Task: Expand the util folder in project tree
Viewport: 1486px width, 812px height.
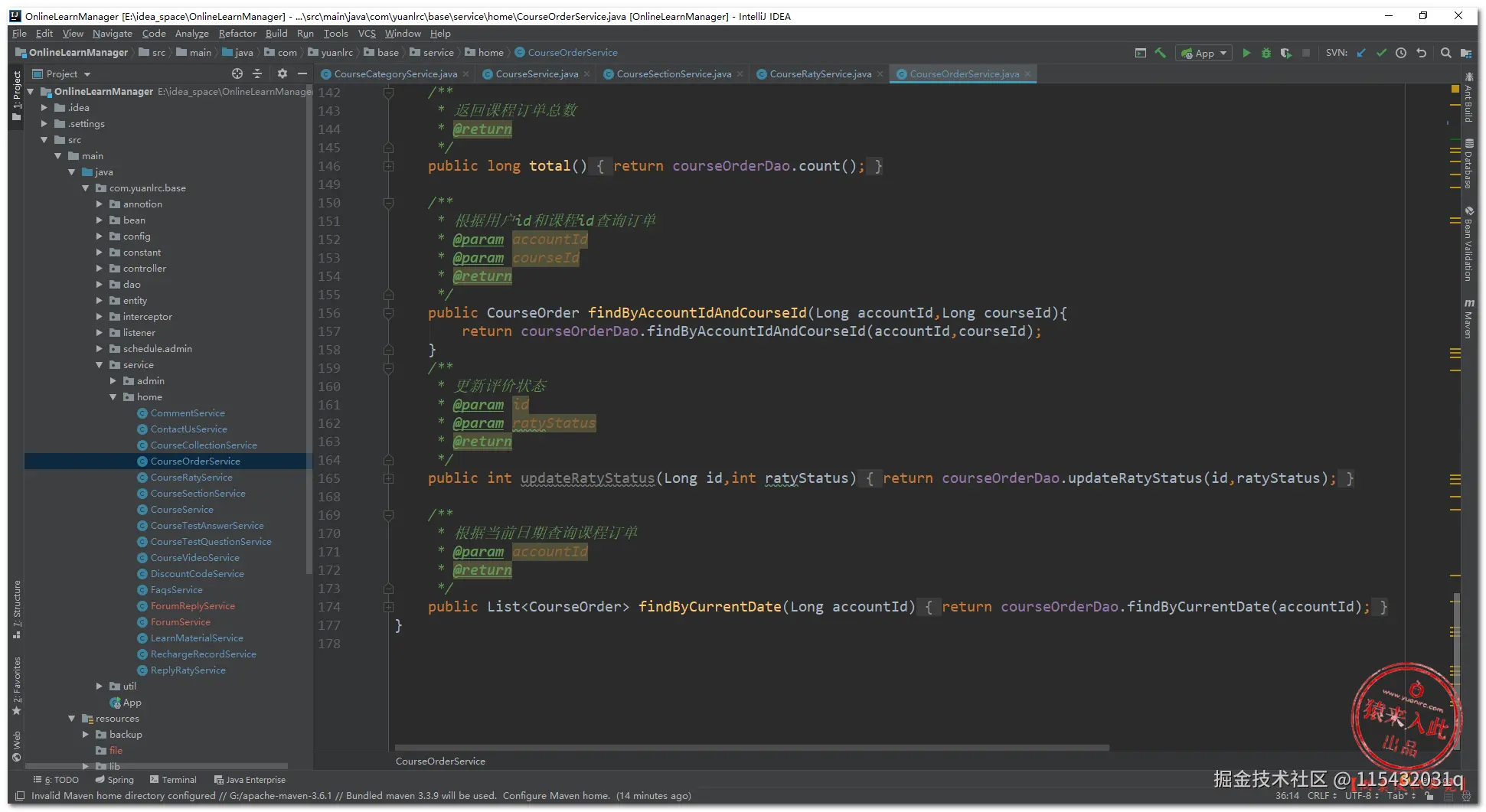Action: point(100,686)
